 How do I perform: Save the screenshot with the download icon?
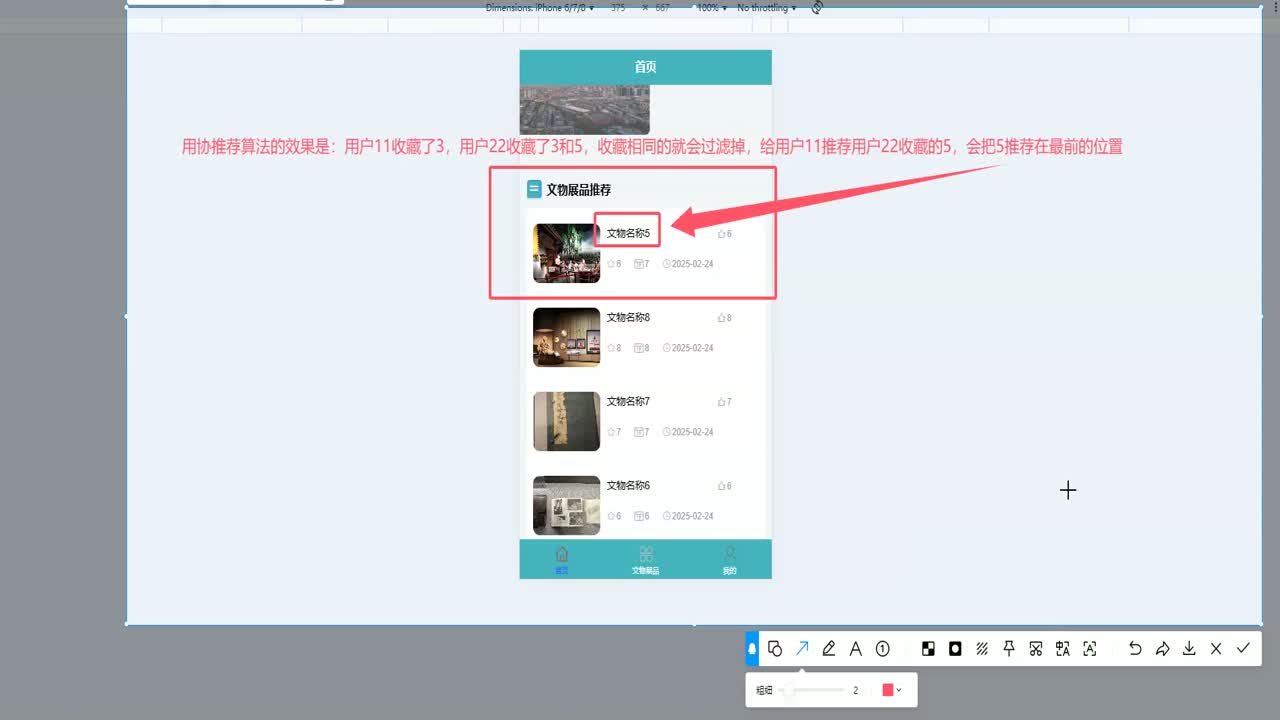click(1189, 649)
